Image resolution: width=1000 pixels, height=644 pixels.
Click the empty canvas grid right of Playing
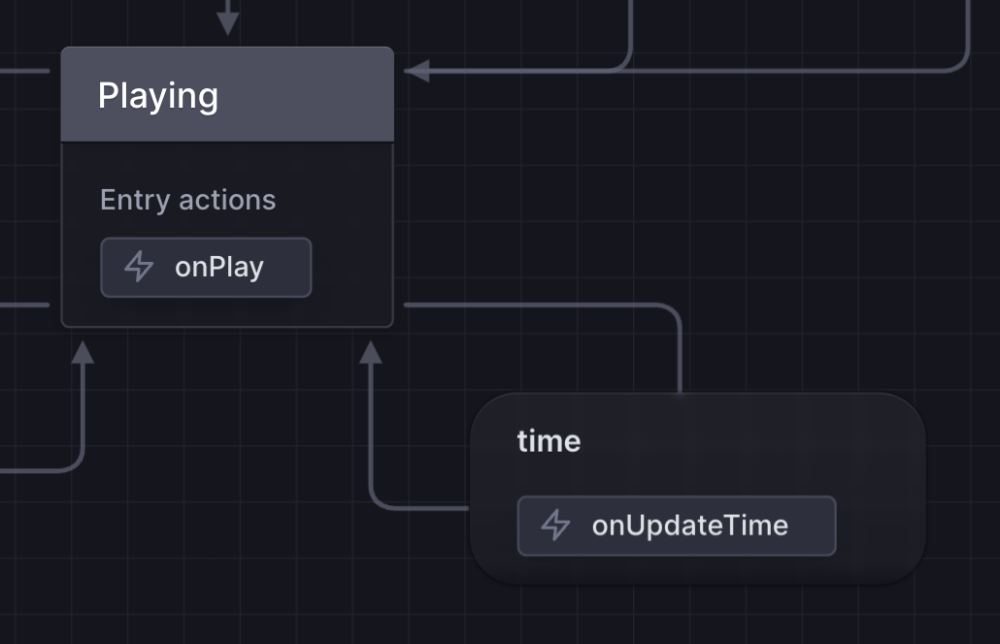(700, 180)
